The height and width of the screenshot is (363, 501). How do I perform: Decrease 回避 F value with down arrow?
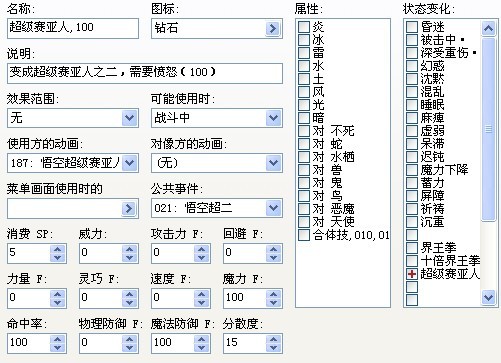273,257
